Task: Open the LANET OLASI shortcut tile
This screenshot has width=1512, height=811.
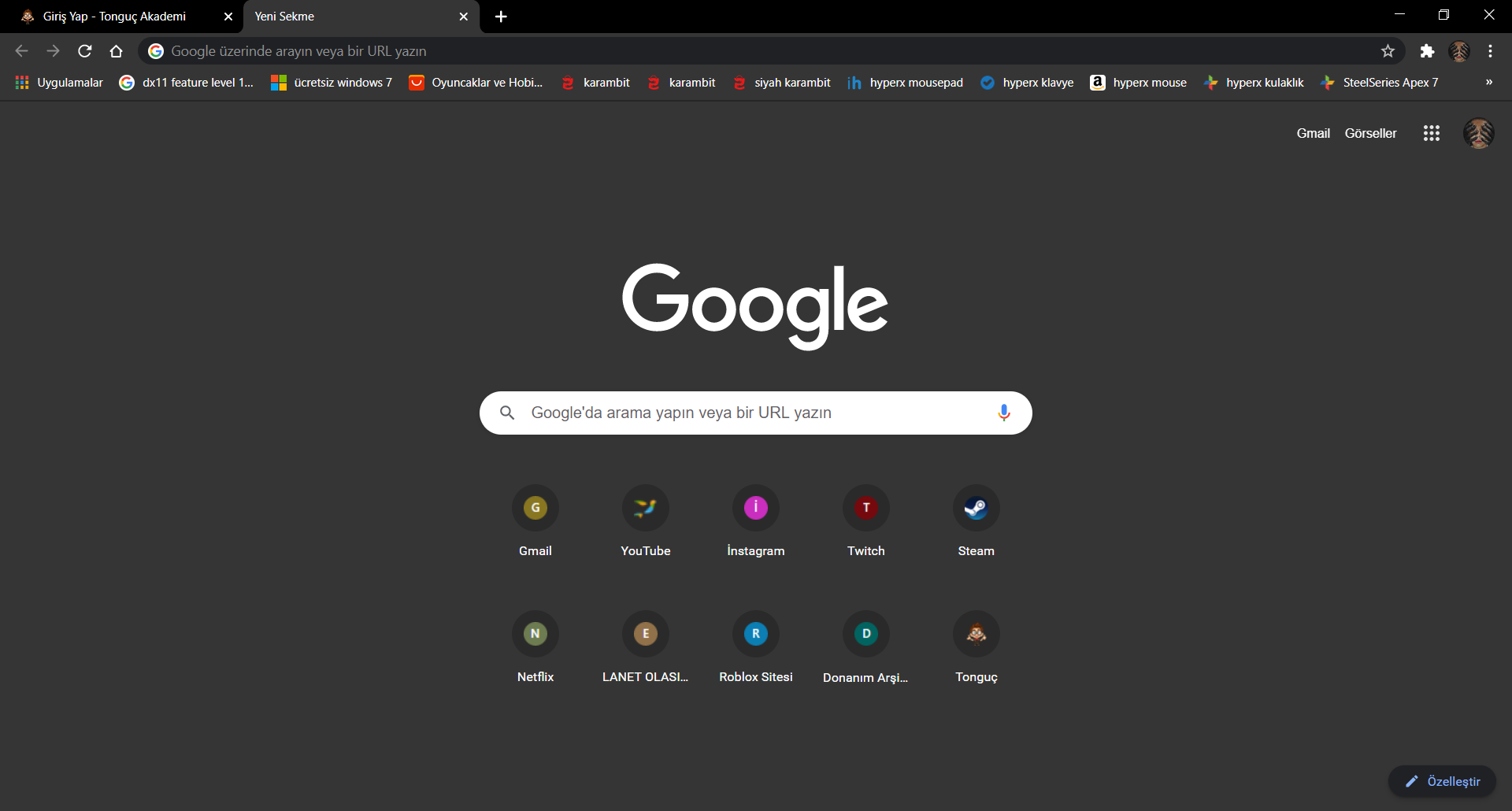Action: point(646,647)
